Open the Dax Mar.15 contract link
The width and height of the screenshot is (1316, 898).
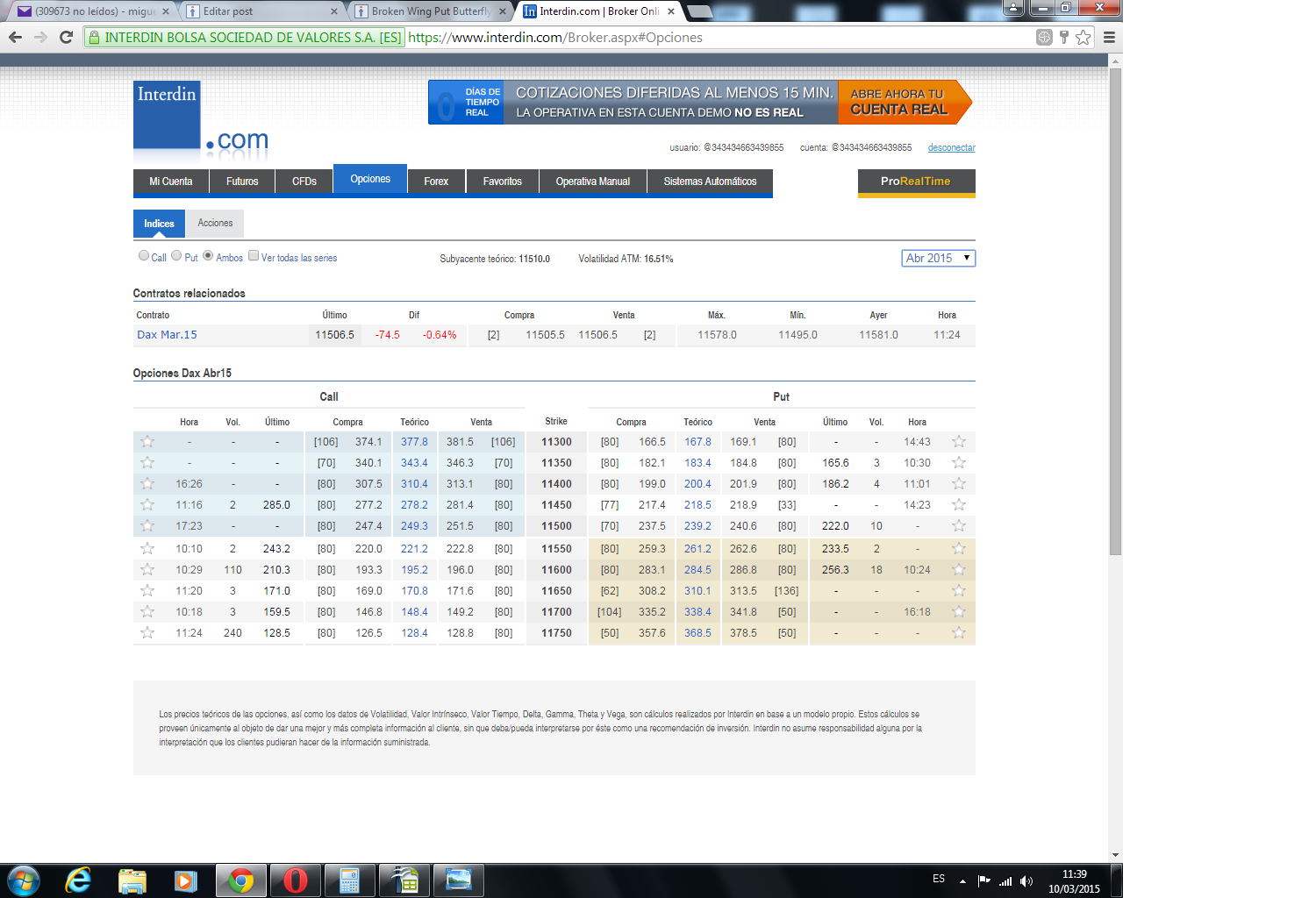(x=167, y=335)
